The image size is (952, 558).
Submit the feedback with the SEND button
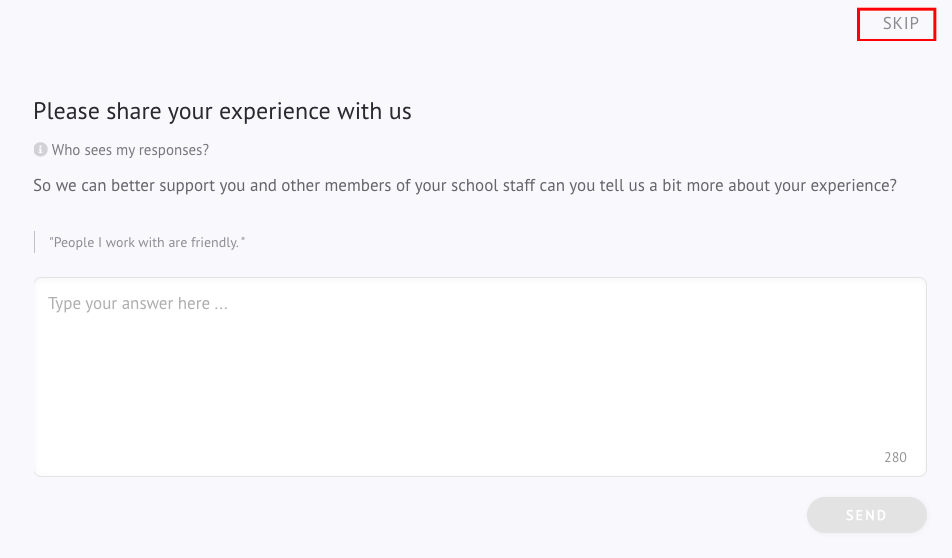(866, 515)
